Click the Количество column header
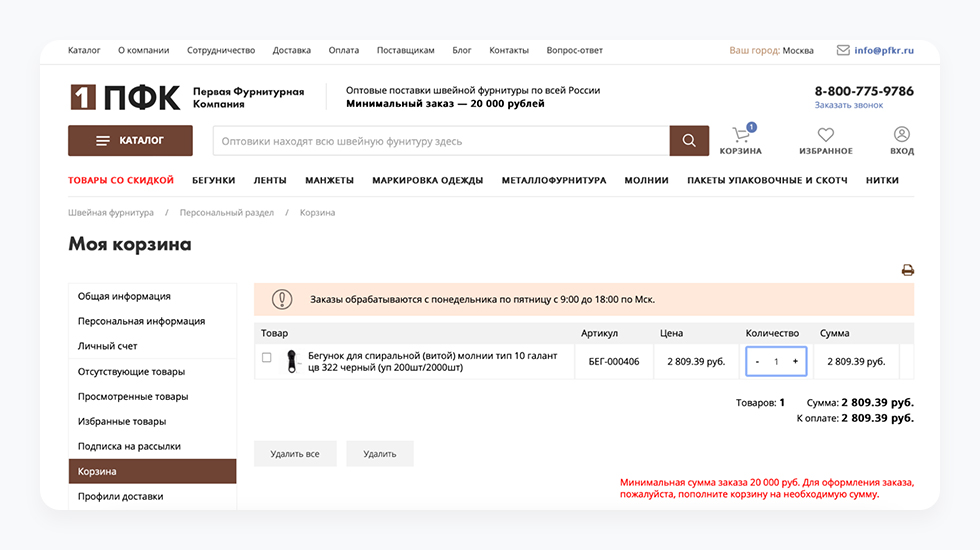Viewport: 980px width, 550px height. 772,333
